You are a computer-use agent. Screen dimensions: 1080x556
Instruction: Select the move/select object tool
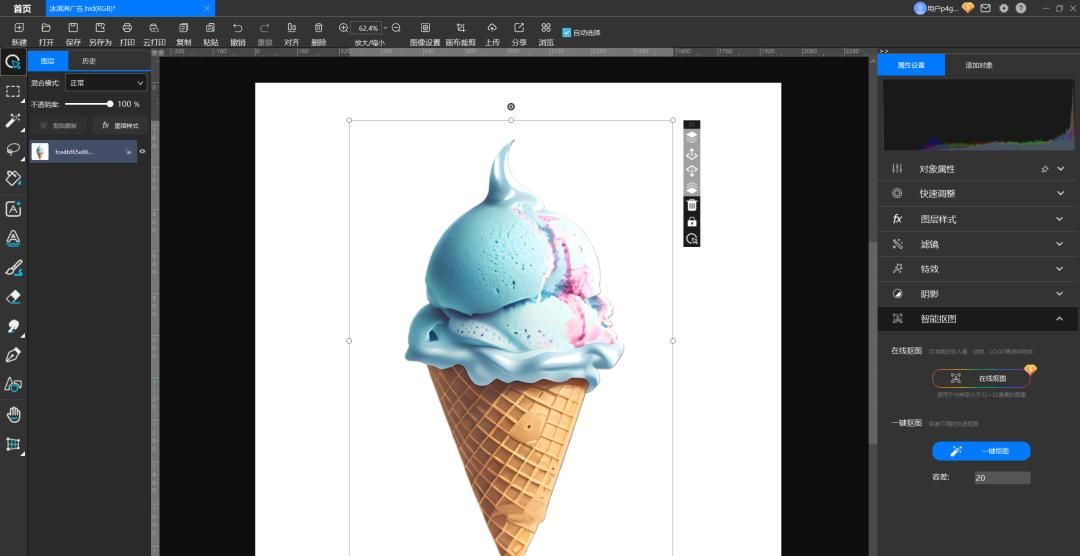[13, 63]
